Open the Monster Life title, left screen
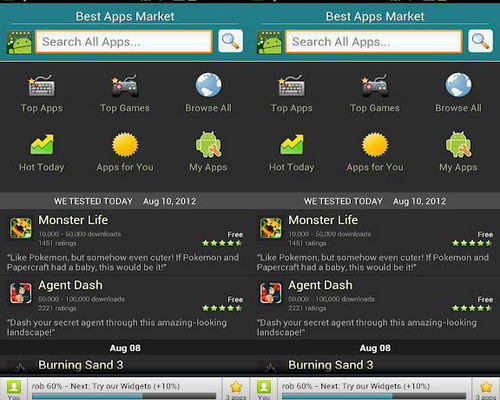 tap(73, 220)
